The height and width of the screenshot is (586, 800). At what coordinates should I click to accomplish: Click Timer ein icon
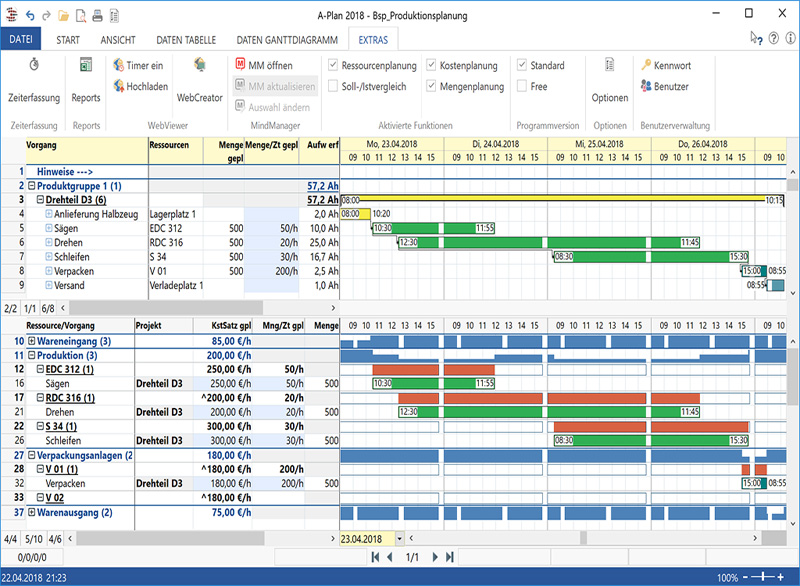point(118,65)
